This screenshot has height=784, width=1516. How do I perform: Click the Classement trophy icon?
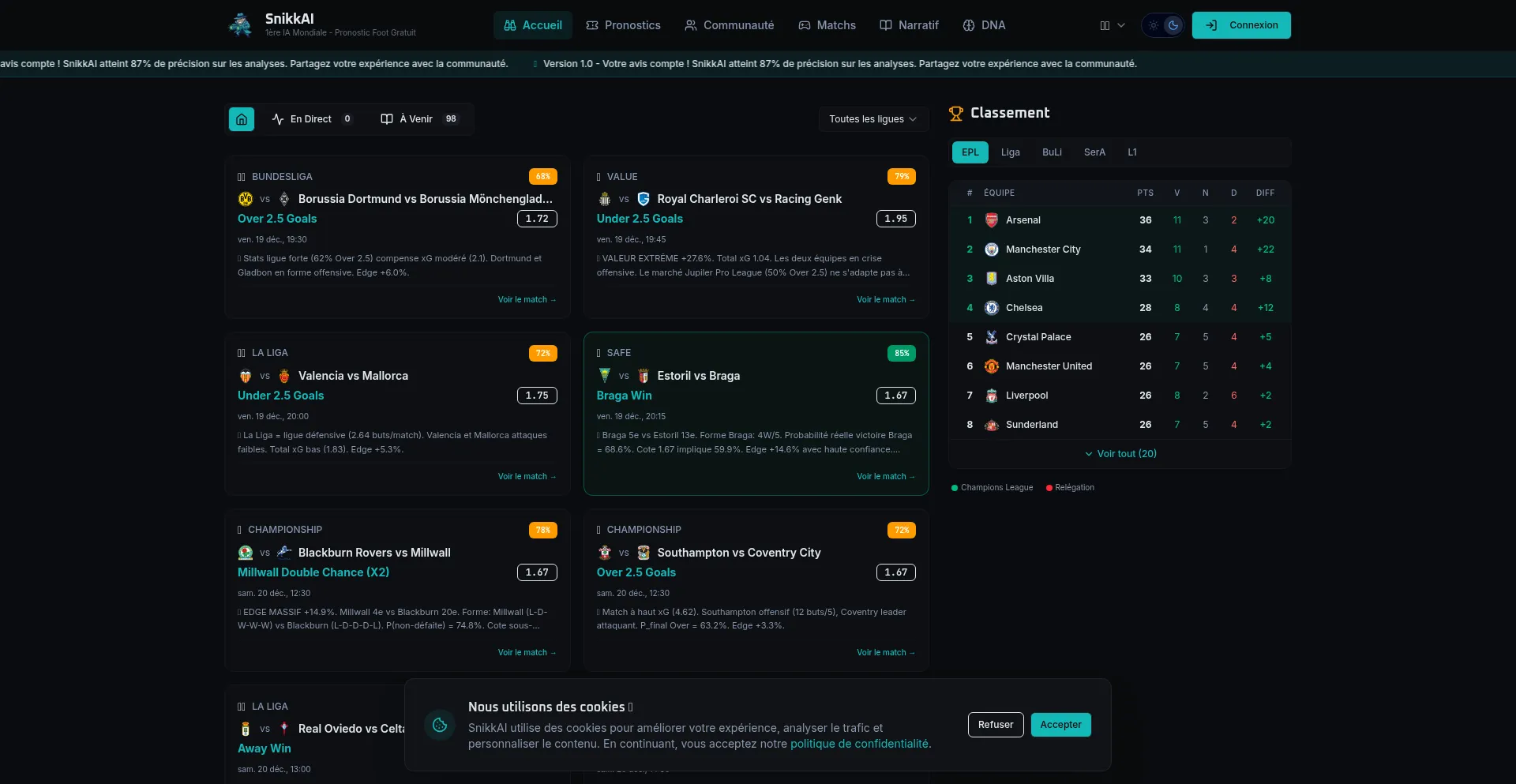pos(956,114)
